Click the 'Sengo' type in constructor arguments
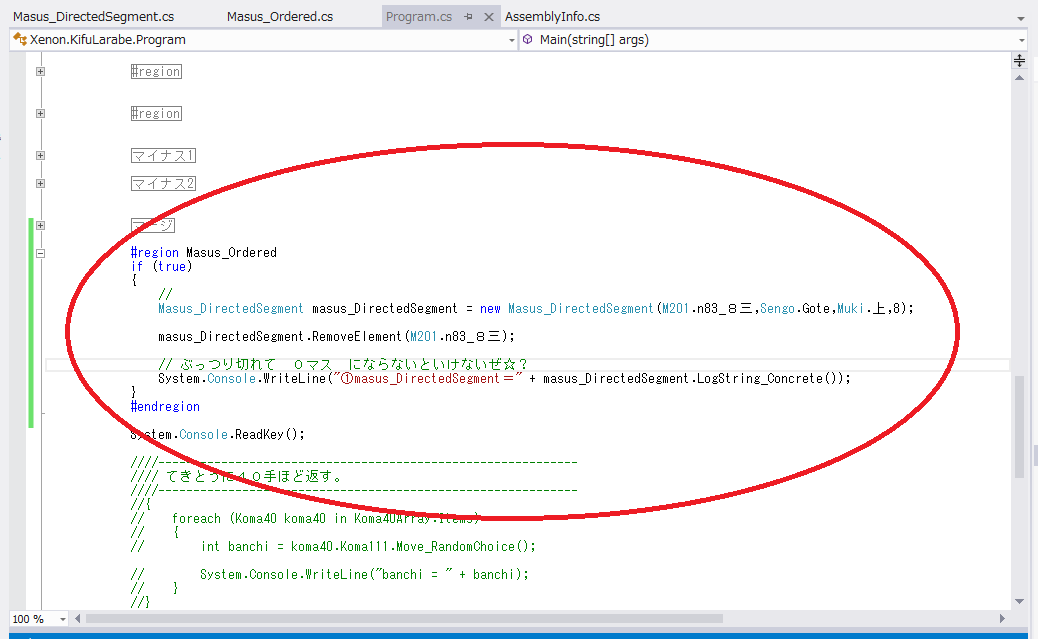The image size is (1038, 639). click(x=777, y=309)
